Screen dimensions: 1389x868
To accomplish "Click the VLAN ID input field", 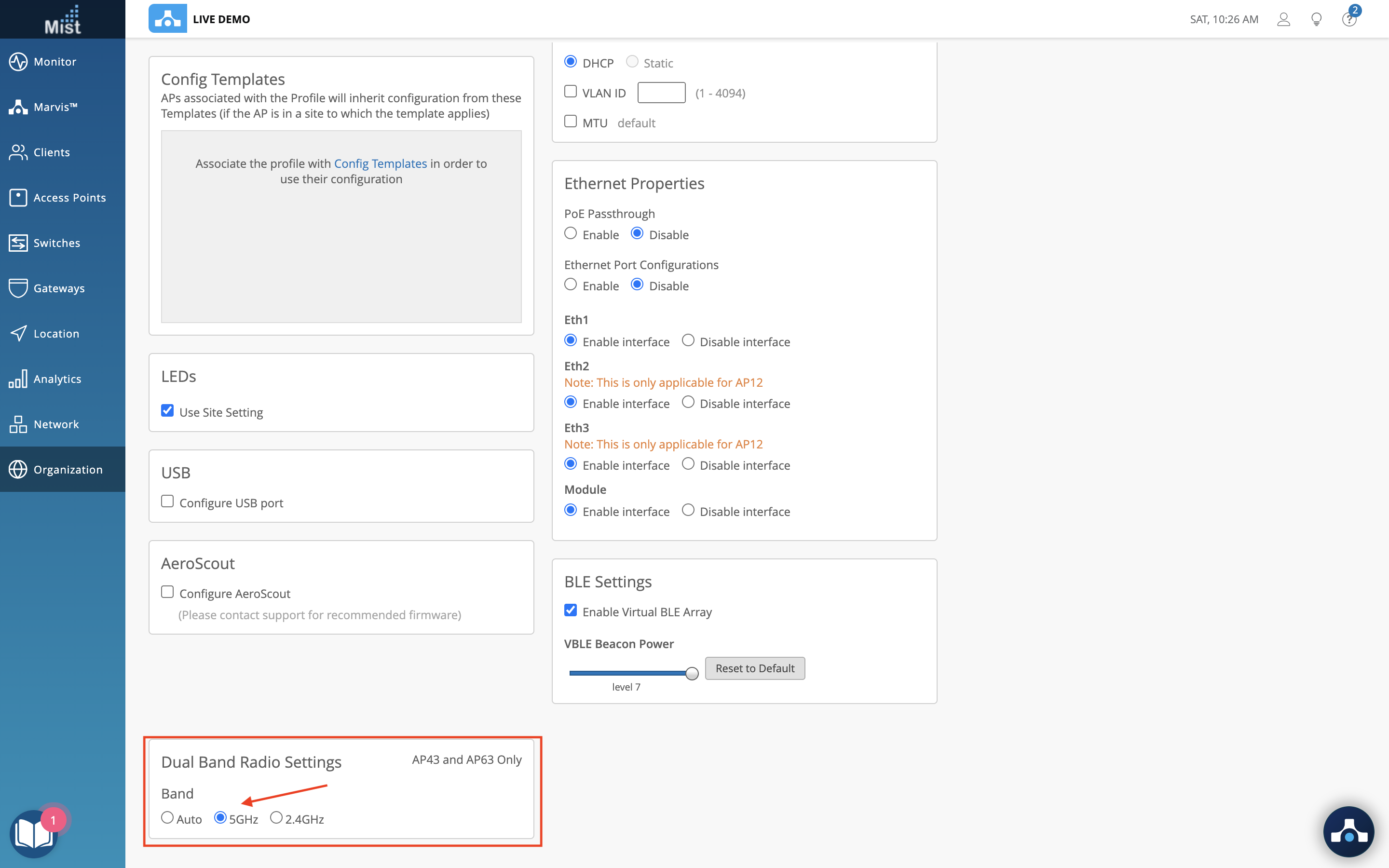I will coord(661,93).
